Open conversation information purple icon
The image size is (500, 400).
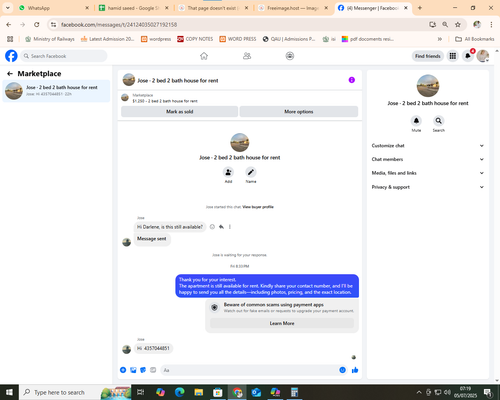pos(352,80)
